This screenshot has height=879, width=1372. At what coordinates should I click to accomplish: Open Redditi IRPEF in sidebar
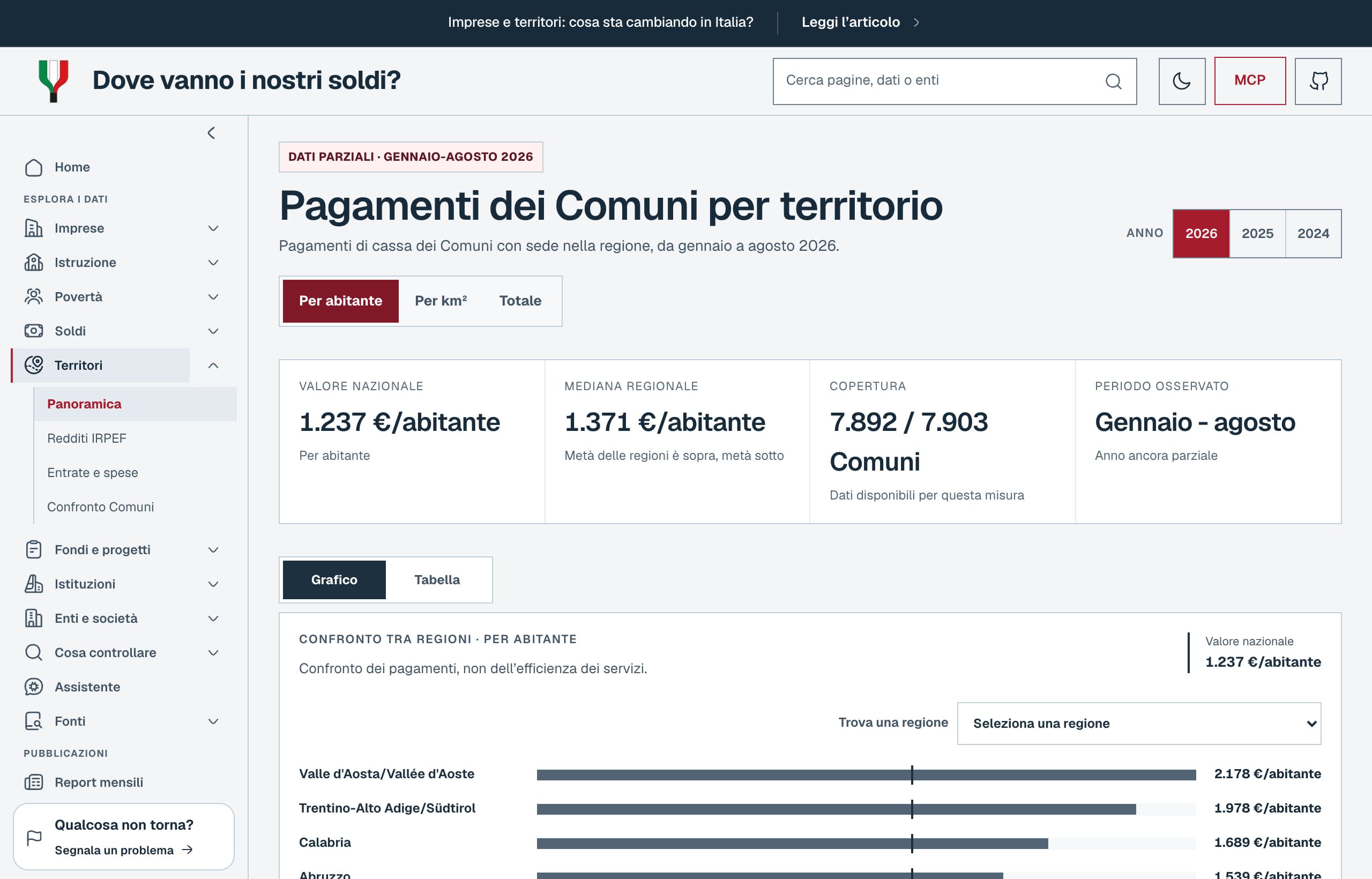click(x=87, y=438)
